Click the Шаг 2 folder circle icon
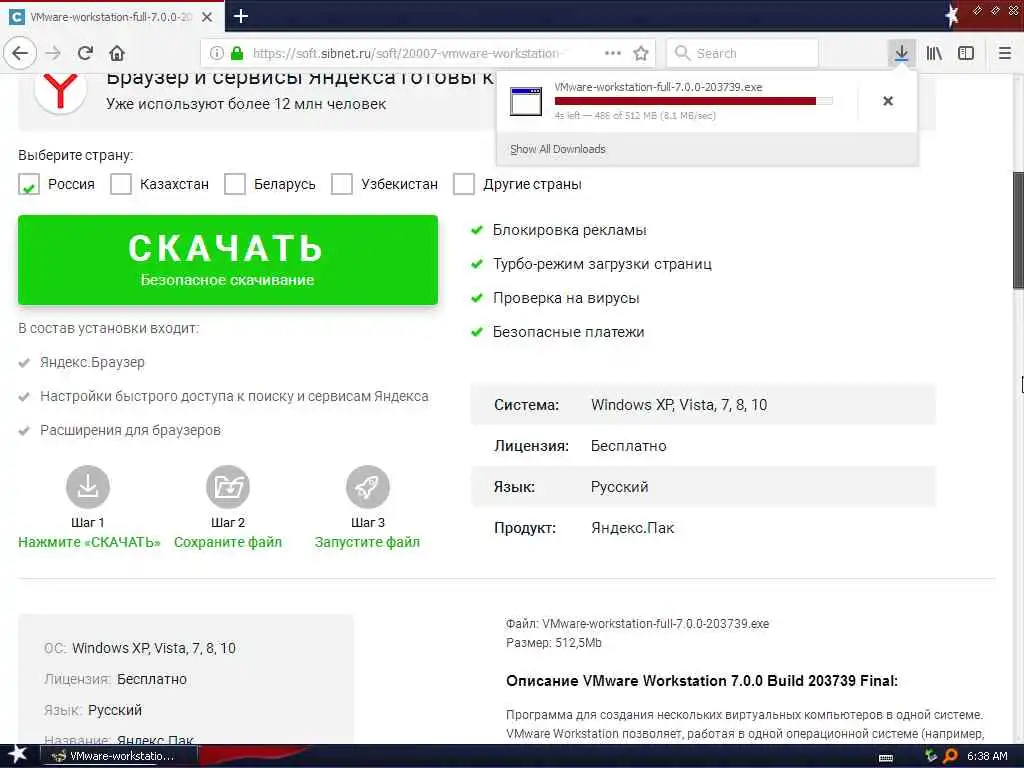This screenshot has width=1024, height=768. [x=228, y=487]
